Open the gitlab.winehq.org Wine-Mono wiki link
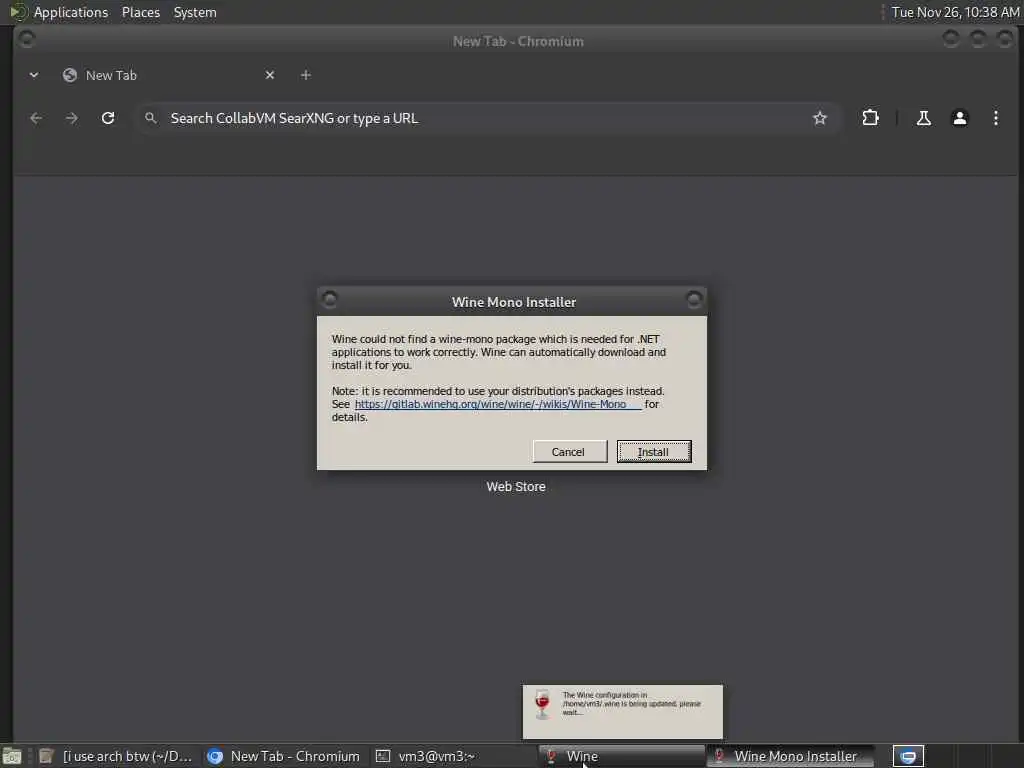The height and width of the screenshot is (768, 1024). pyautogui.click(x=498, y=404)
